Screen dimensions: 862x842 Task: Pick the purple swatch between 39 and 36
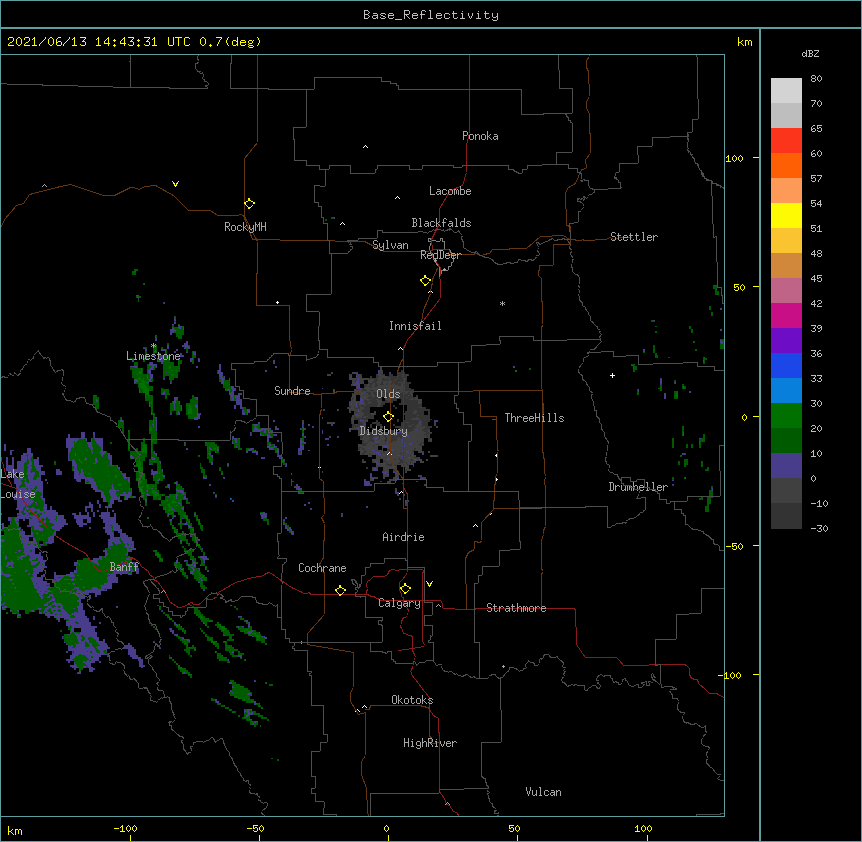pos(786,341)
